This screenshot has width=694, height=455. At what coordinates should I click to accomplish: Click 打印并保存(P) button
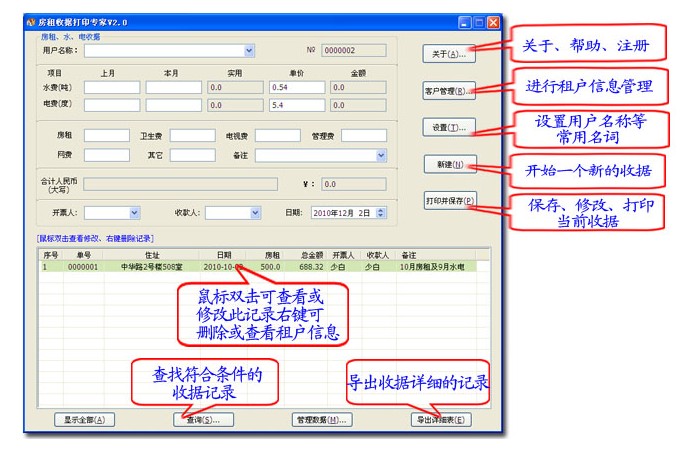click(x=450, y=201)
